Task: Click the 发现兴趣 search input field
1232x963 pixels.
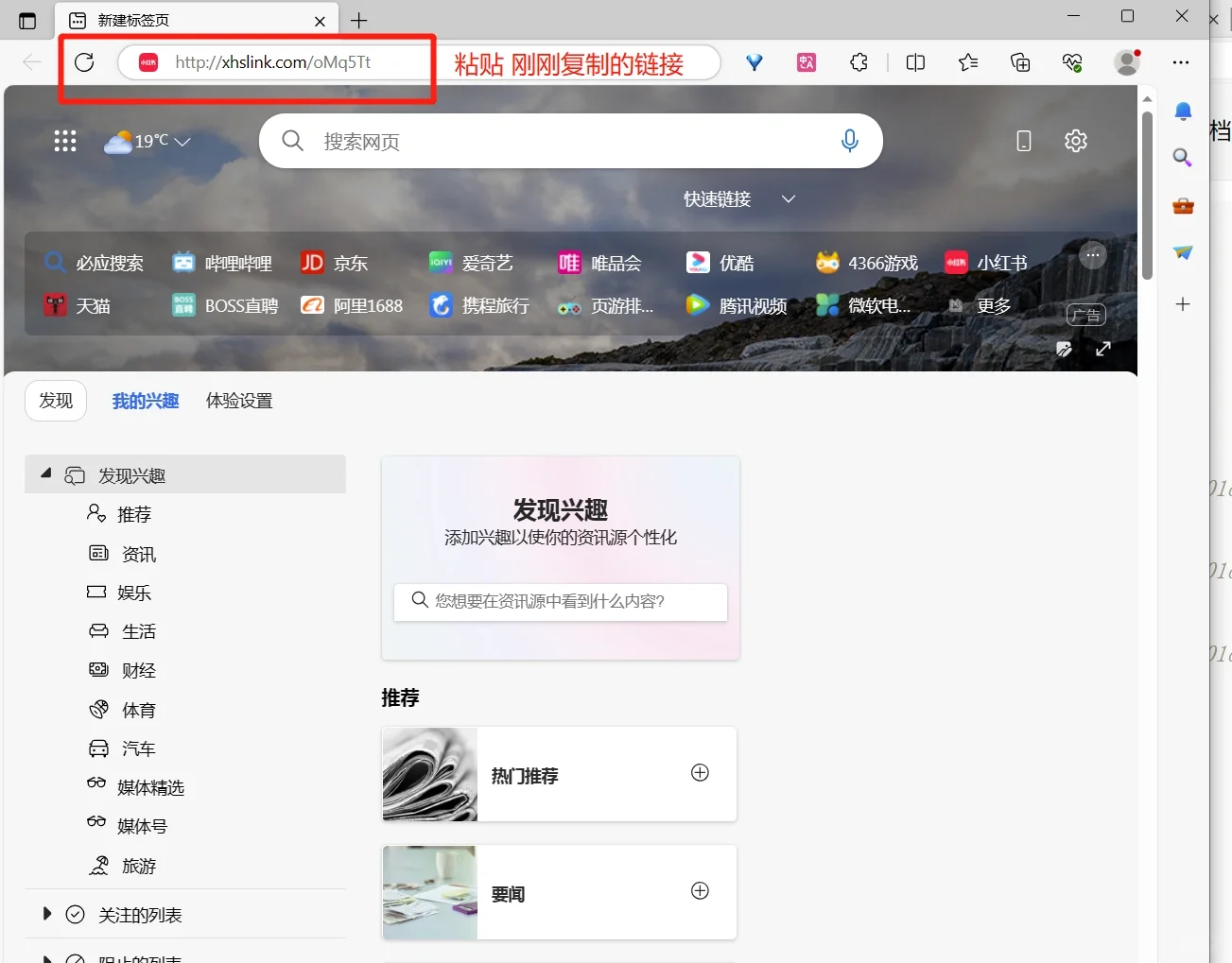Action: click(x=560, y=602)
